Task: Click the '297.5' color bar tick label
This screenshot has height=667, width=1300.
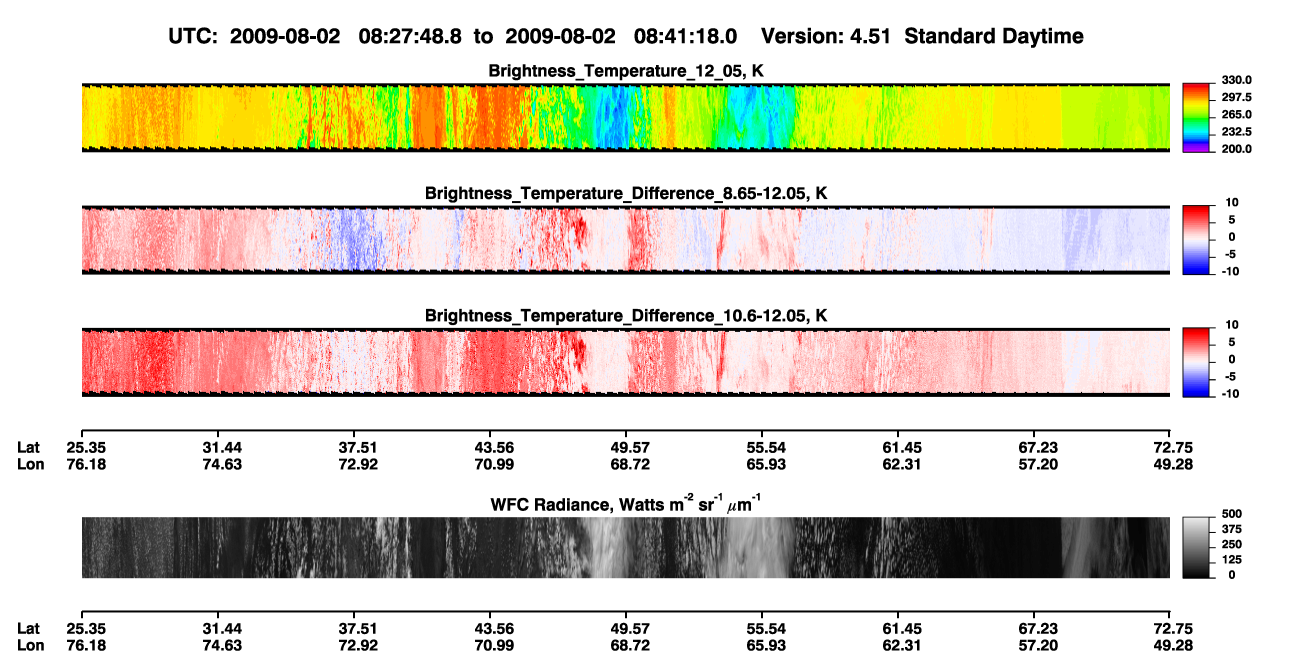Action: [1236, 98]
